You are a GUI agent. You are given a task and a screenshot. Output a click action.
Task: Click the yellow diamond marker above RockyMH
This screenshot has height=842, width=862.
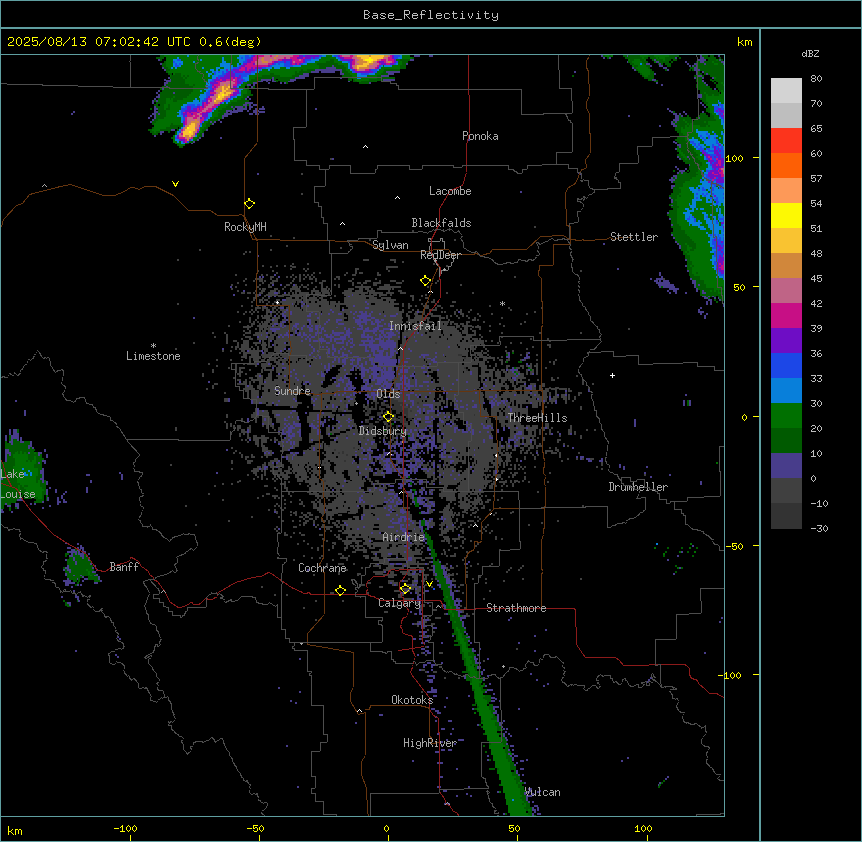click(x=249, y=204)
